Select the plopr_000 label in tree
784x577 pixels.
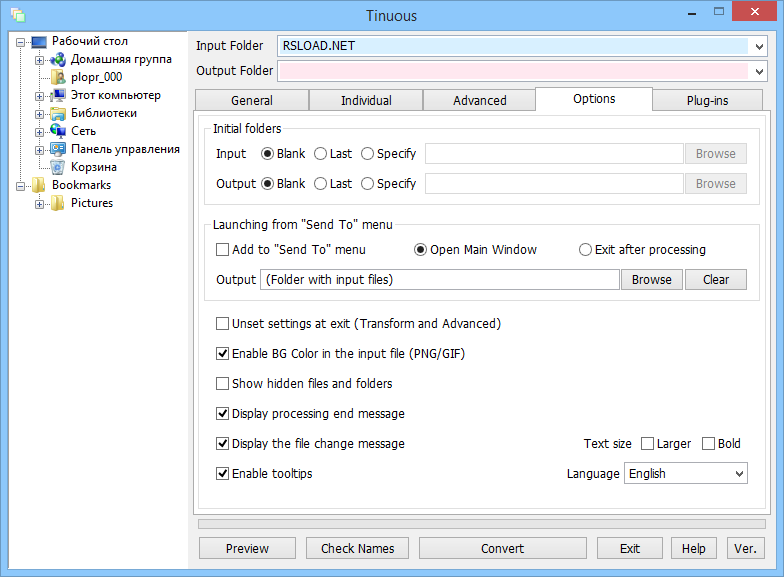tap(96, 77)
